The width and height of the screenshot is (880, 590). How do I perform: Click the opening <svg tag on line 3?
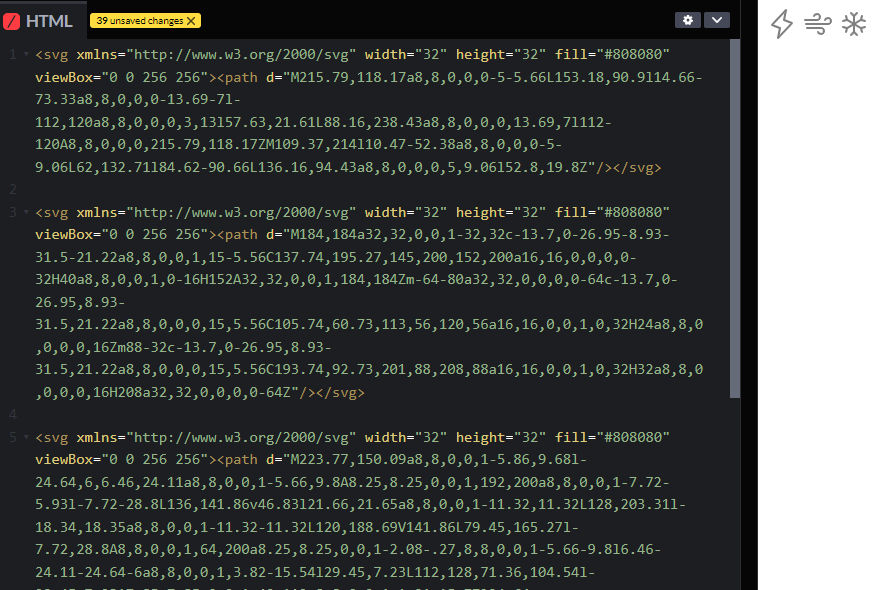click(52, 212)
